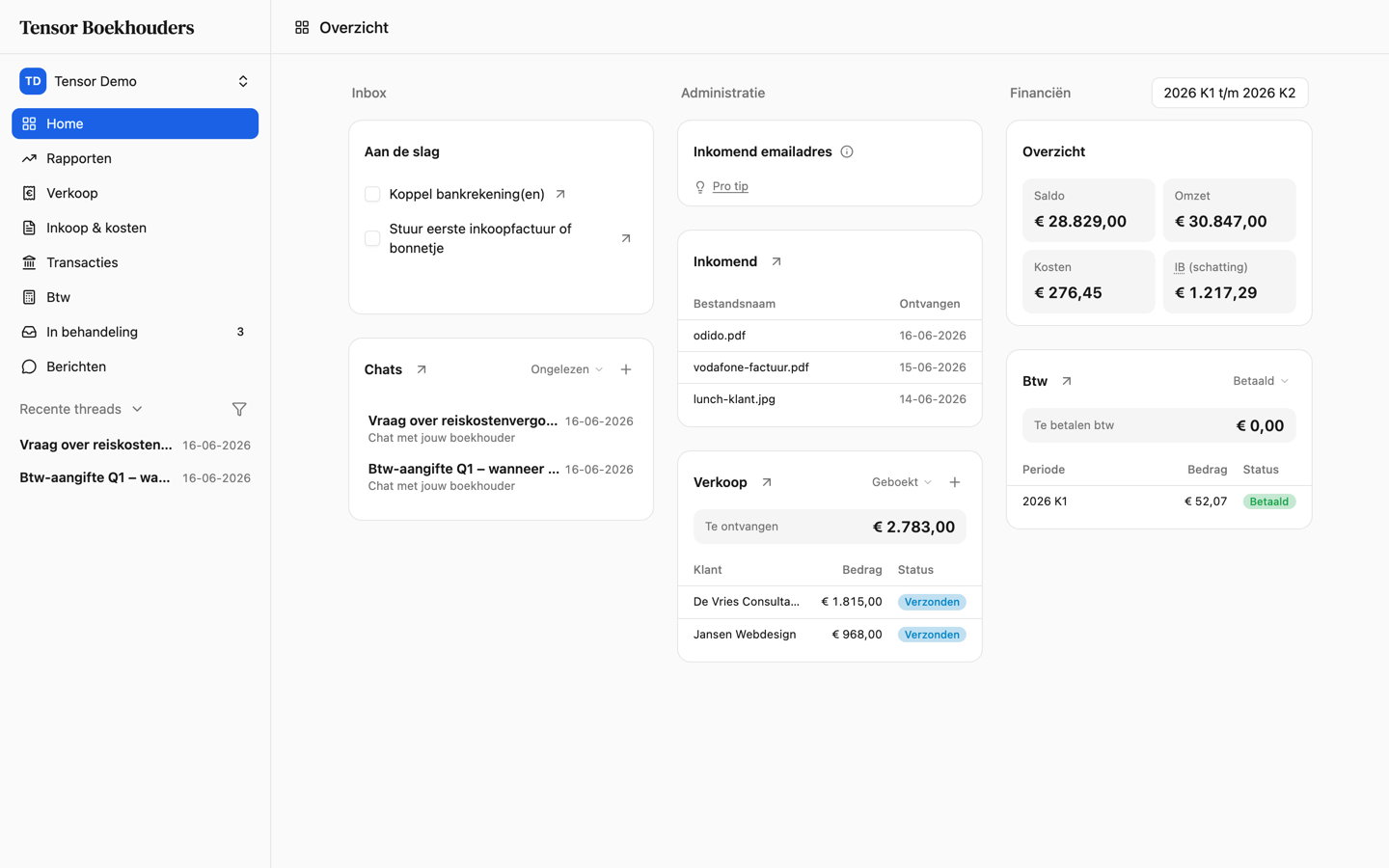Open the arrow link beside Stuur eerste inkoopfactuur
The image size is (1389, 868).
pos(626,238)
